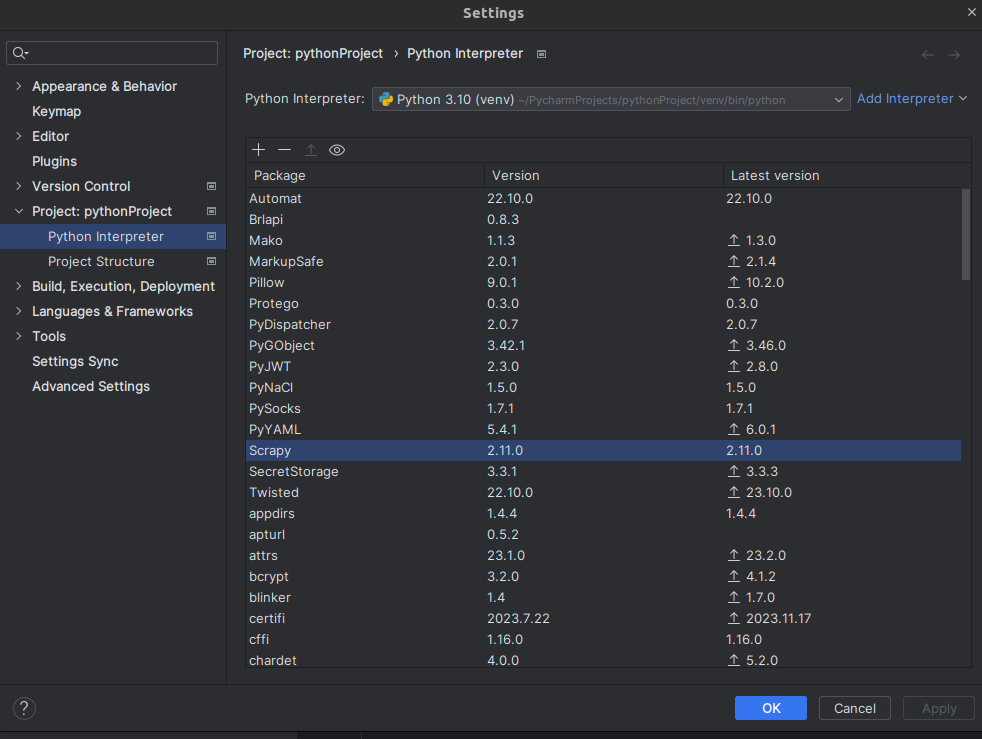Click upgrade arrow icon next to certifi 2023.11.17
The height and width of the screenshot is (739, 982).
[x=734, y=618]
